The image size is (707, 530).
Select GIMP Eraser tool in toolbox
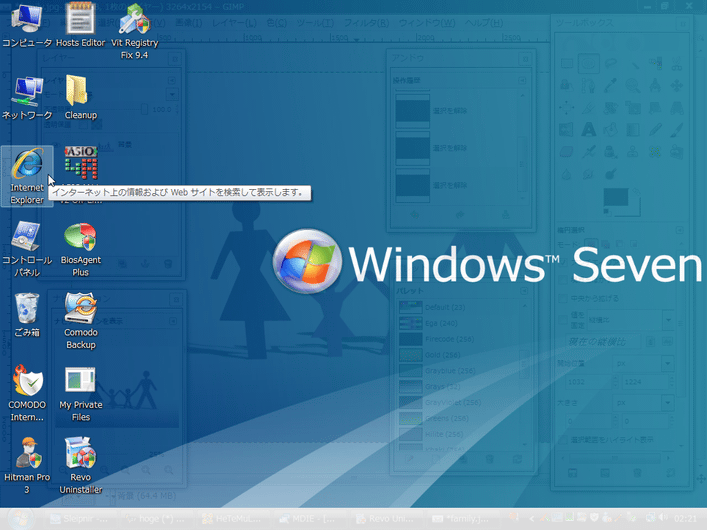pos(567,152)
